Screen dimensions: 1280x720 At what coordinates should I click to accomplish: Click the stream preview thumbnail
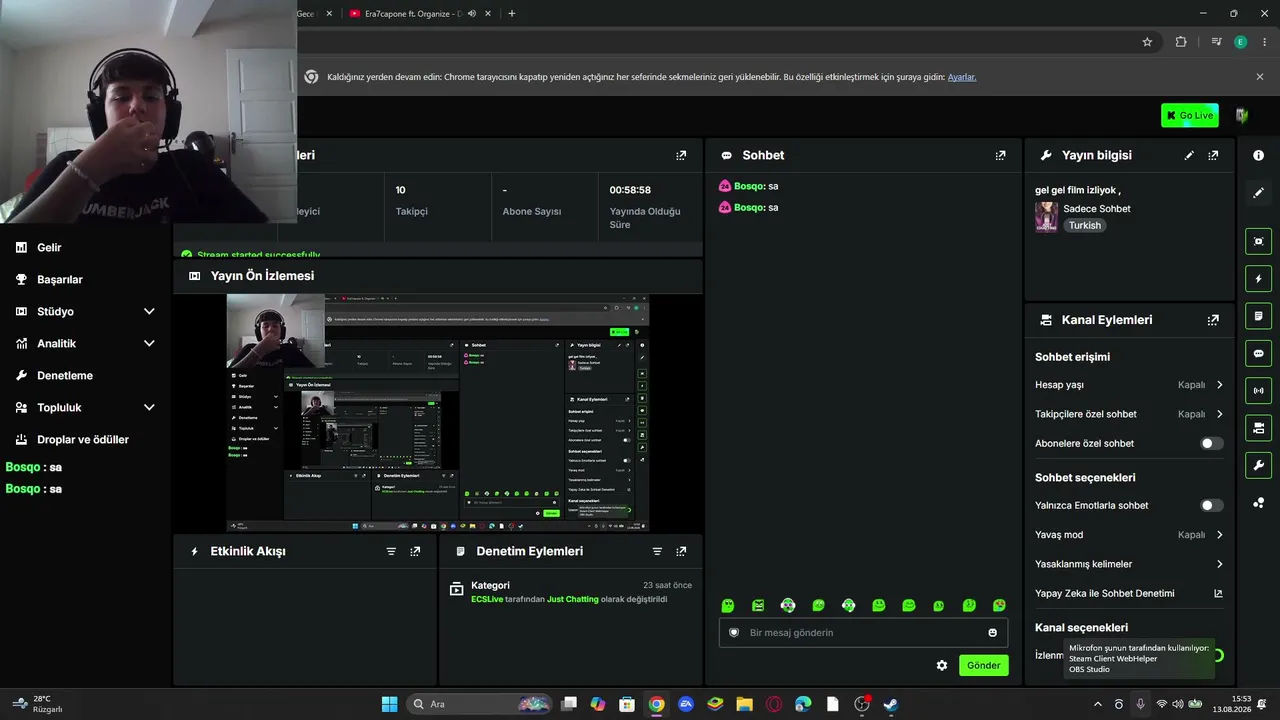(438, 413)
